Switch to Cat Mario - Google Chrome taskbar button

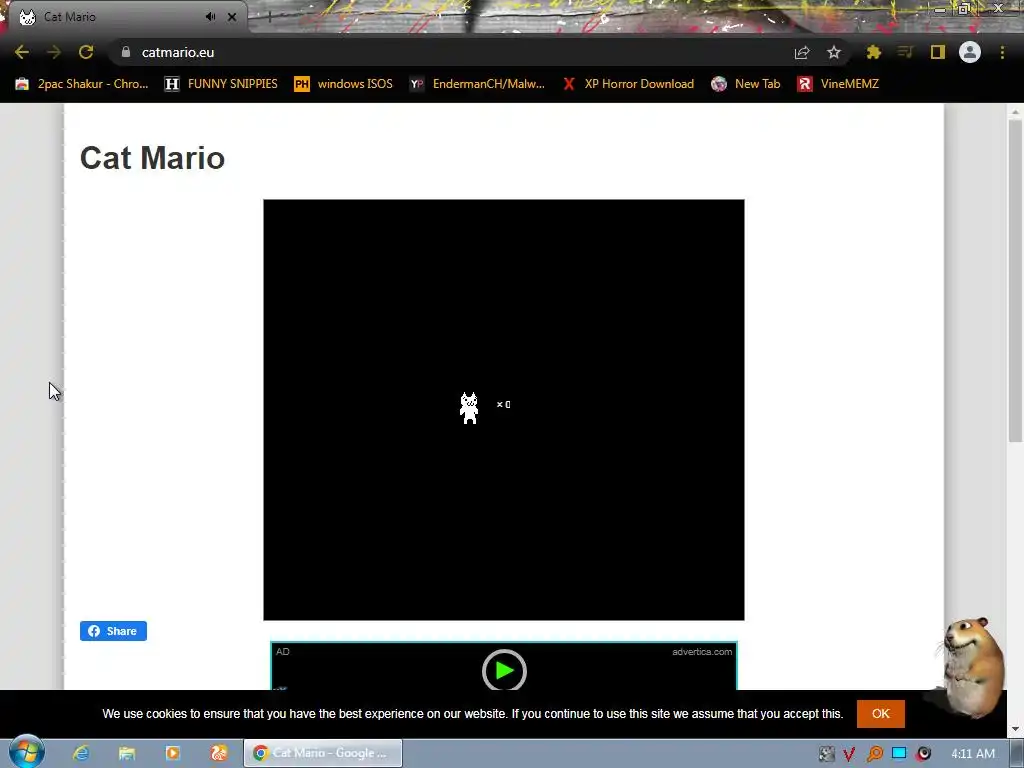tap(323, 753)
